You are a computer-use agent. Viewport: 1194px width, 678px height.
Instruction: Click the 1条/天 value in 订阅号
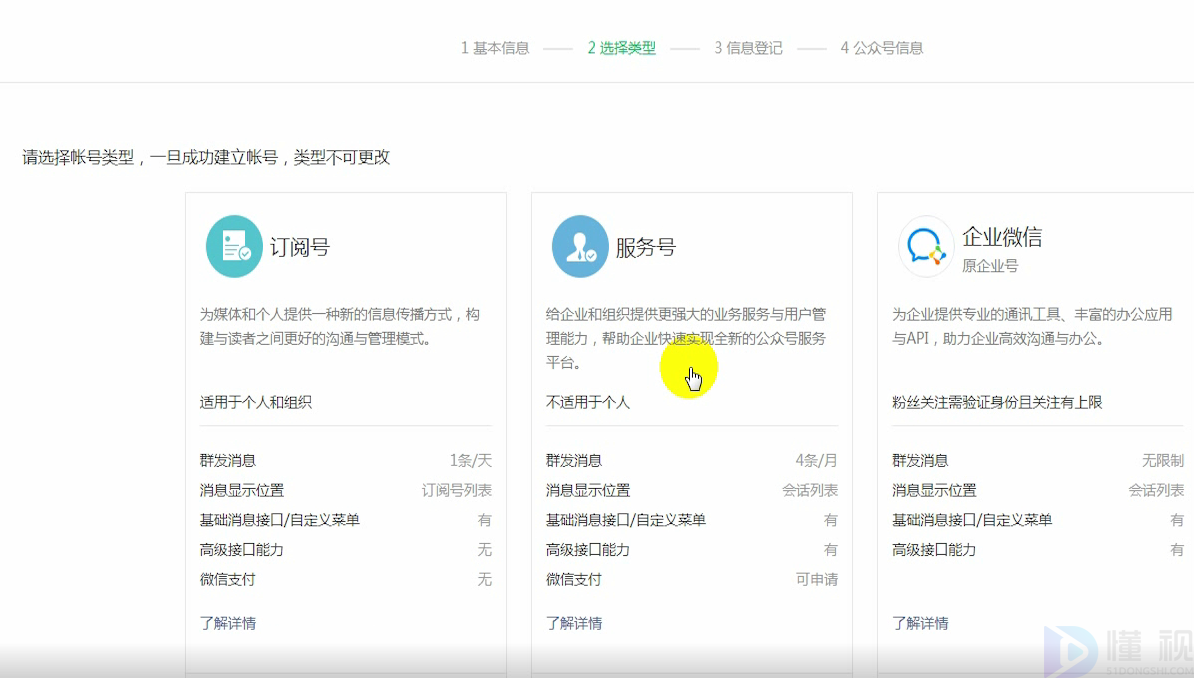(471, 460)
